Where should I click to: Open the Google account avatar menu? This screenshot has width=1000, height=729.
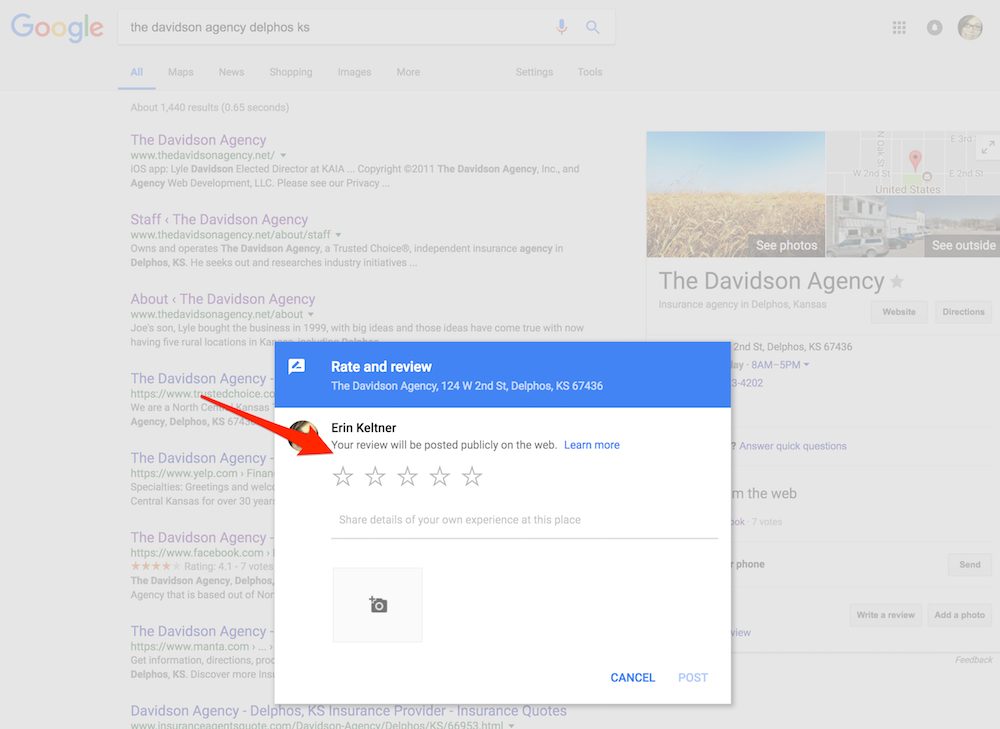[970, 27]
